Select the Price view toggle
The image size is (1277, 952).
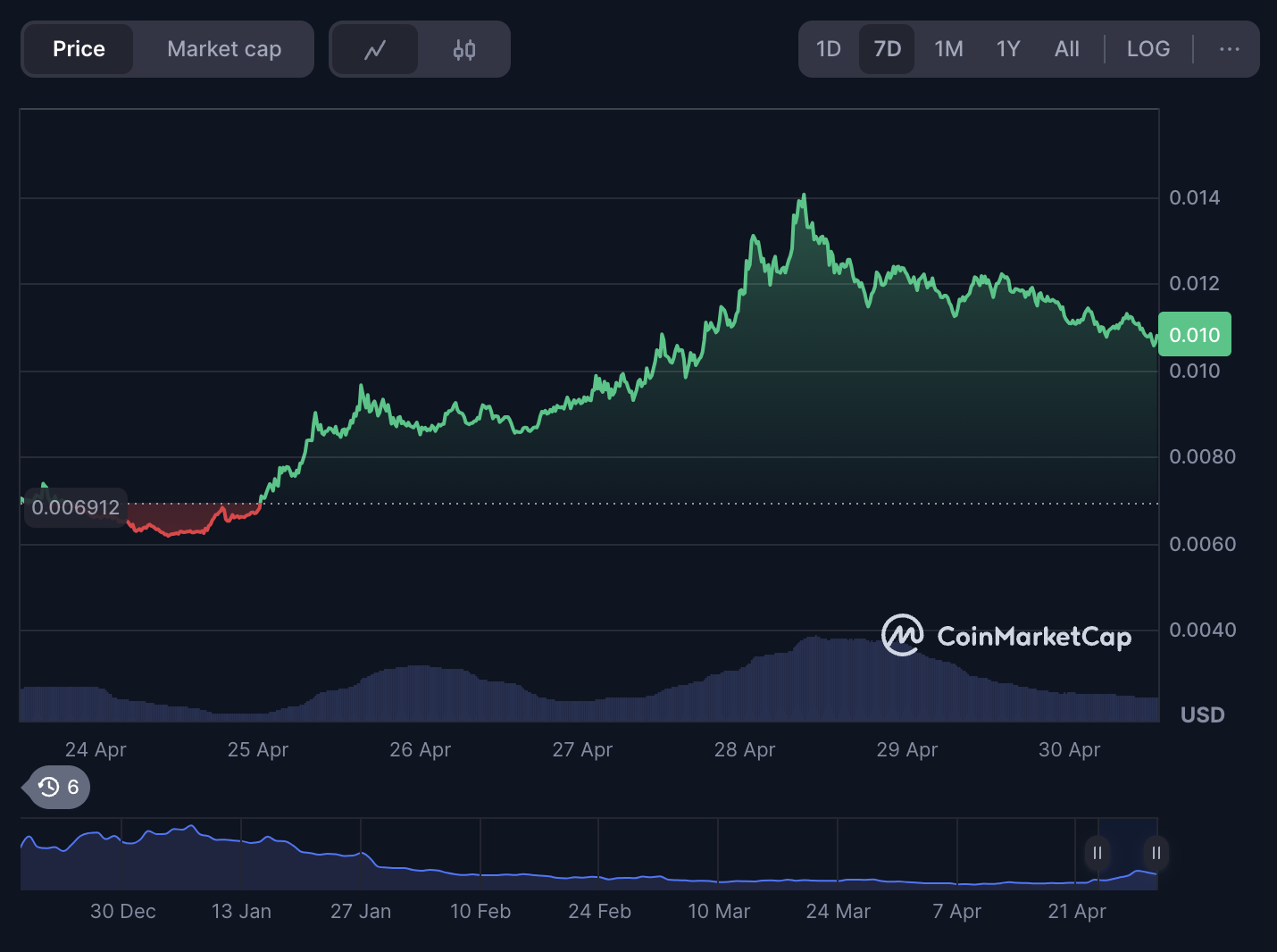(x=79, y=49)
